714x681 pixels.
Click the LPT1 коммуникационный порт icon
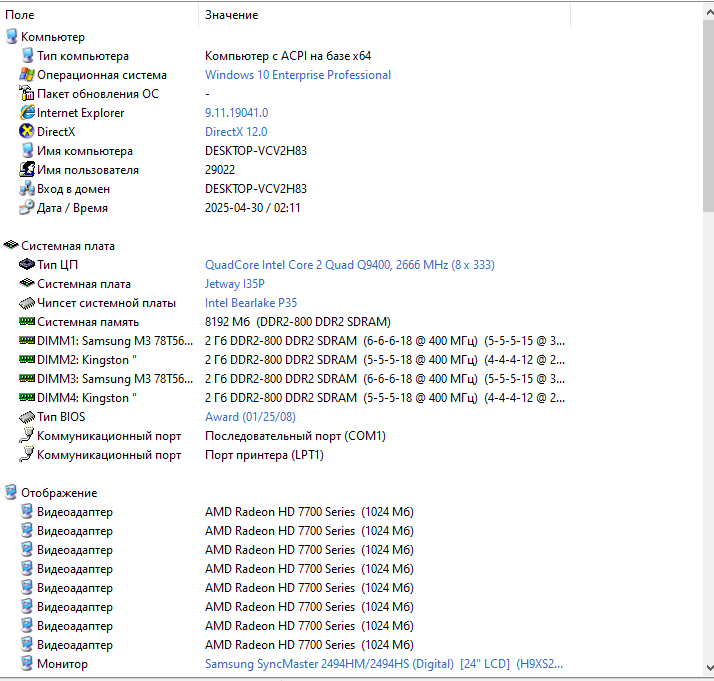(x=27, y=455)
